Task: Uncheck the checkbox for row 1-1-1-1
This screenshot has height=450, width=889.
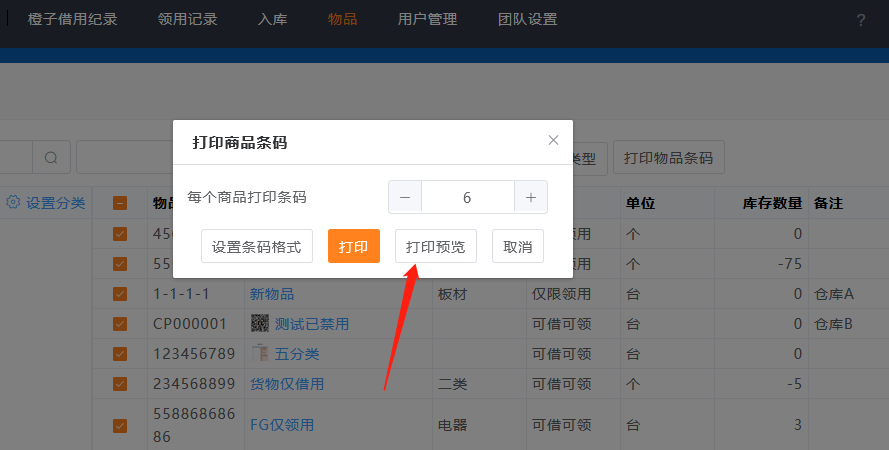Action: [x=120, y=294]
